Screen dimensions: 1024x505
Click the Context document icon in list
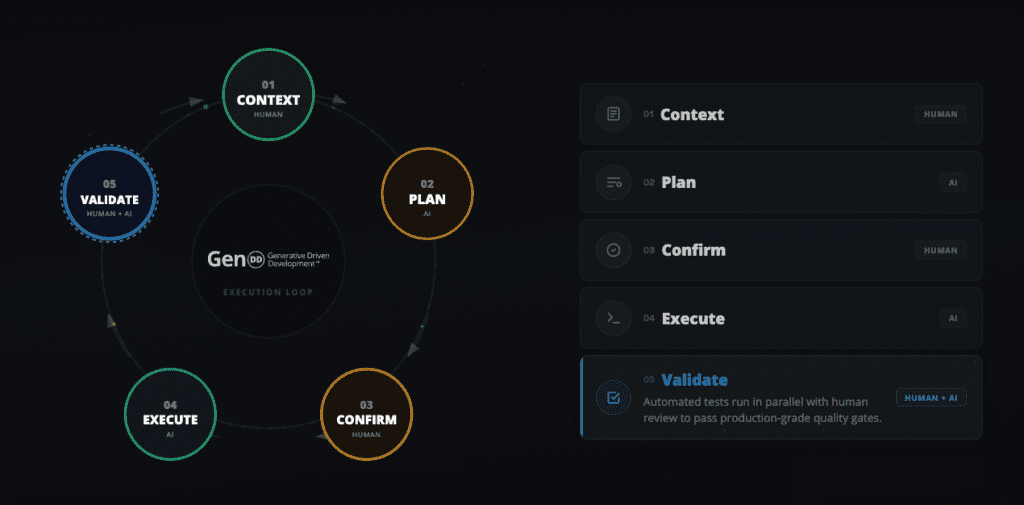point(613,114)
